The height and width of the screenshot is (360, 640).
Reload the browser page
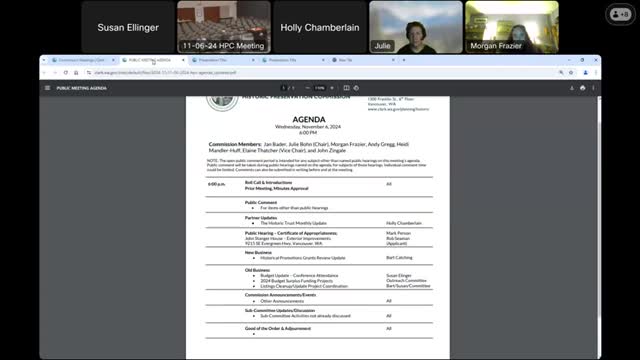pyautogui.click(x=66, y=72)
